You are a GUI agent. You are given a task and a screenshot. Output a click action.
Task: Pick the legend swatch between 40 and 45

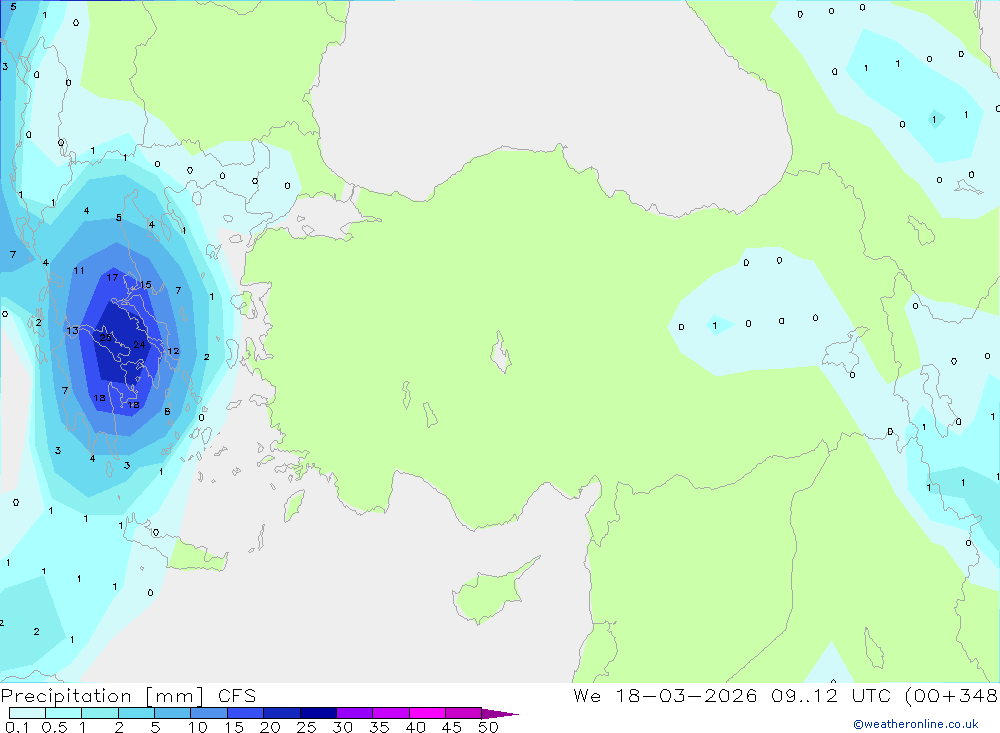[x=427, y=713]
